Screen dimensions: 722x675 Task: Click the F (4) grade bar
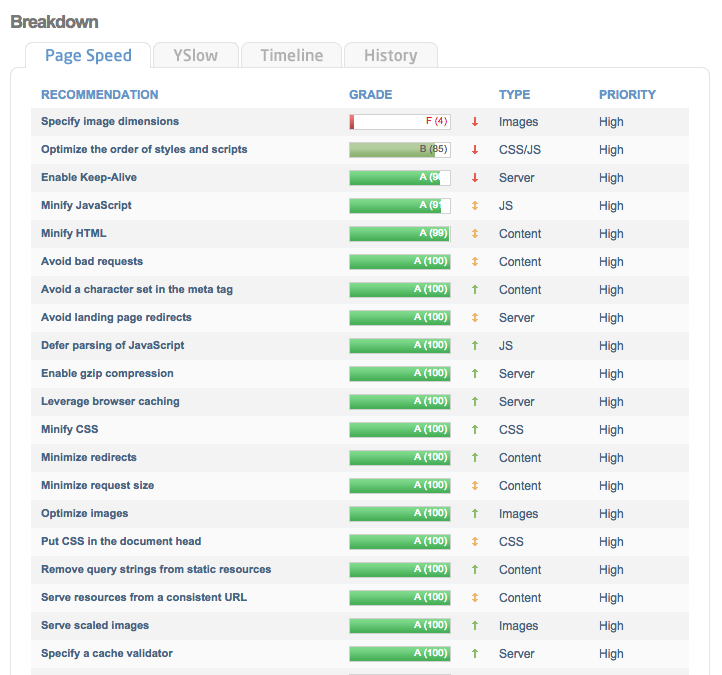point(399,122)
